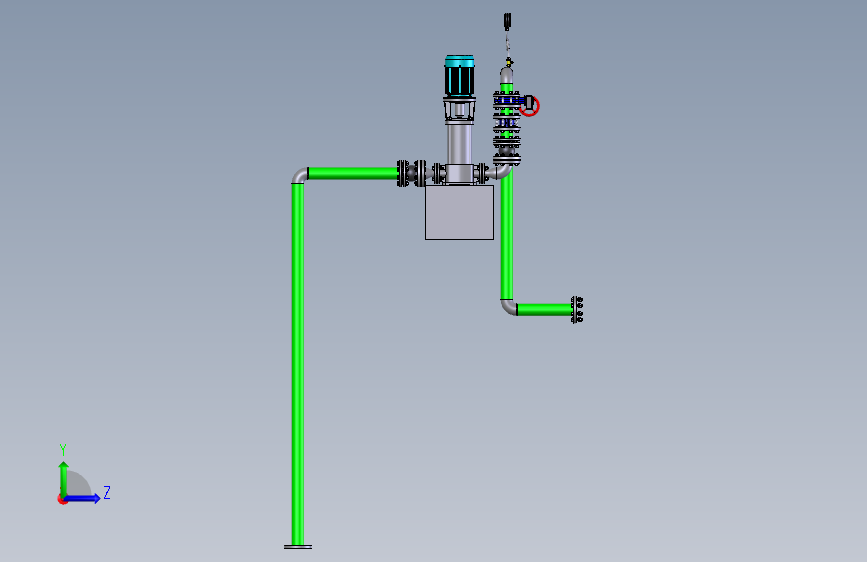The height and width of the screenshot is (562, 867).
Task: Click the red valve handwheel
Action: [x=530, y=106]
